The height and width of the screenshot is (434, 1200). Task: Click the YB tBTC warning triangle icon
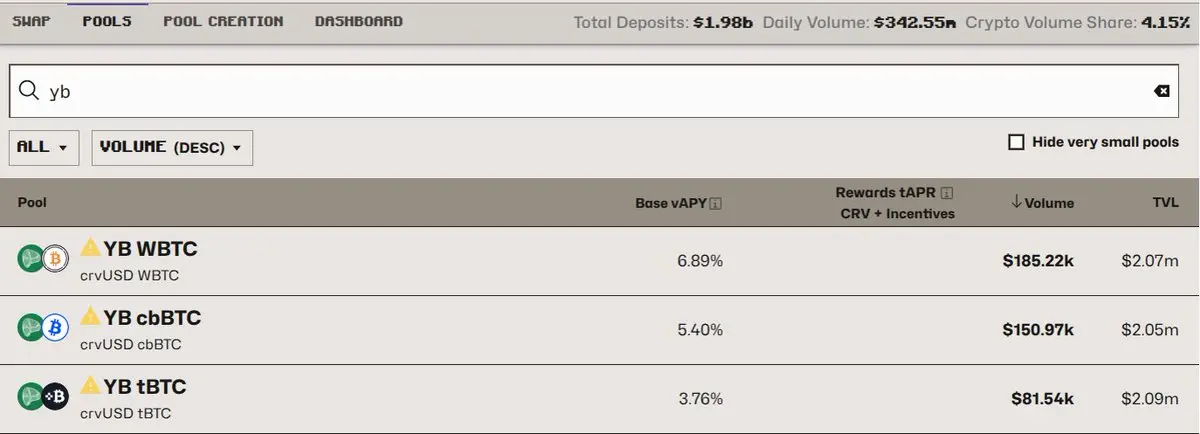(91, 385)
